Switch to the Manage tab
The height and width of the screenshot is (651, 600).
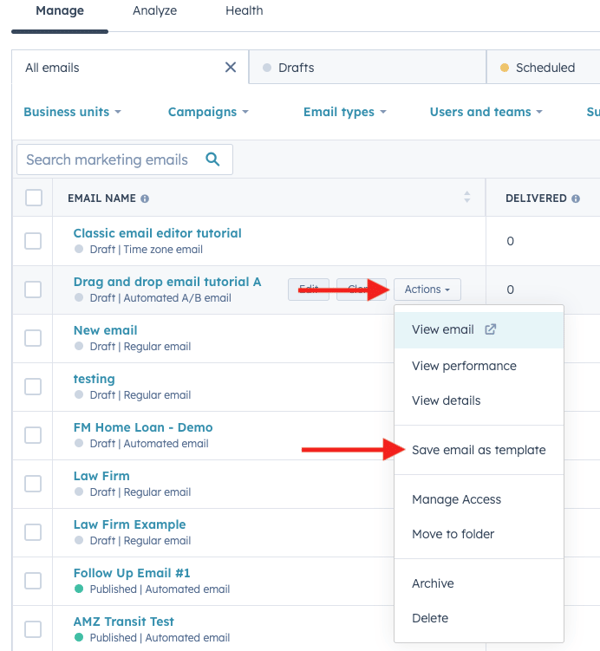click(x=60, y=11)
